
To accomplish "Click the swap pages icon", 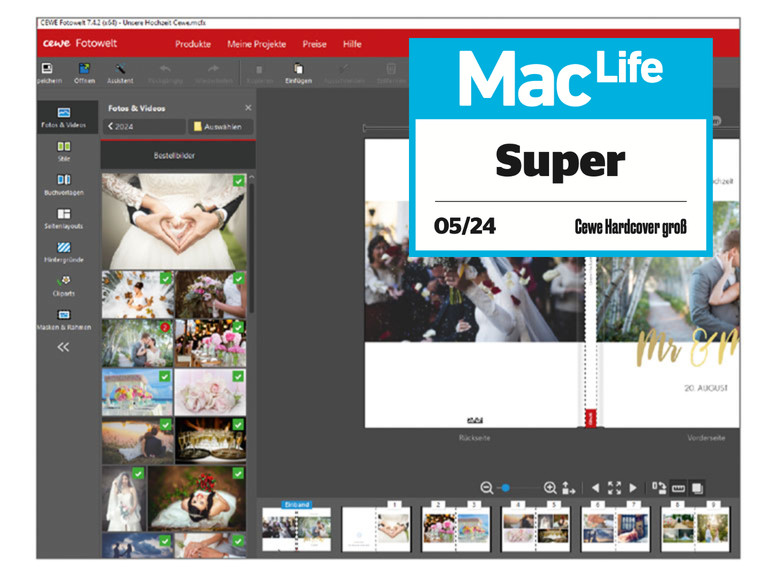I will 659,488.
